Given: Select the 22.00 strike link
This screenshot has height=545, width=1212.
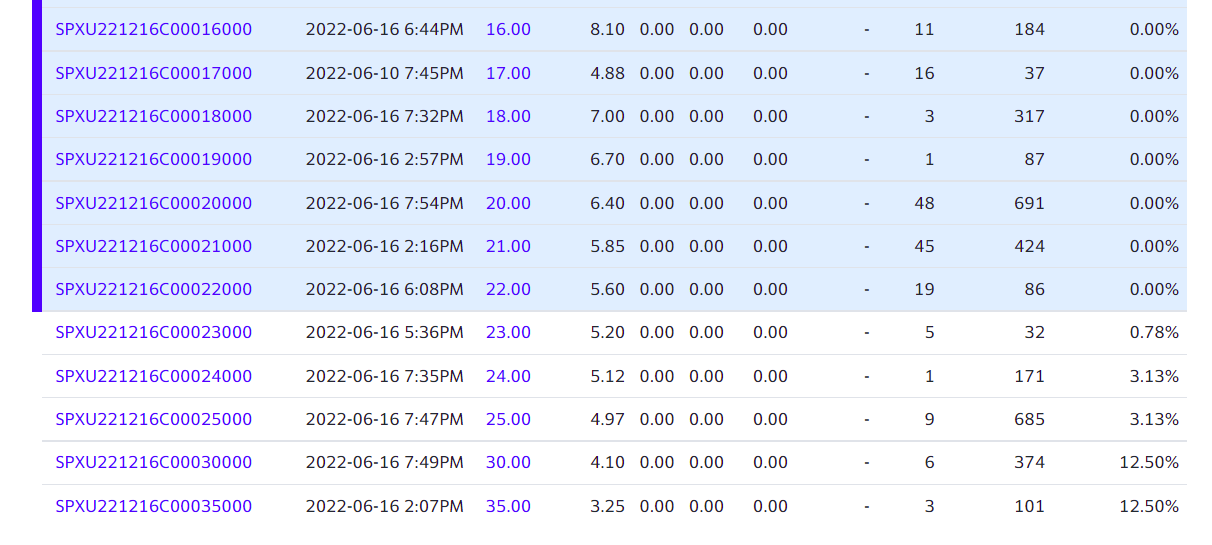Looking at the screenshot, I should [x=508, y=290].
